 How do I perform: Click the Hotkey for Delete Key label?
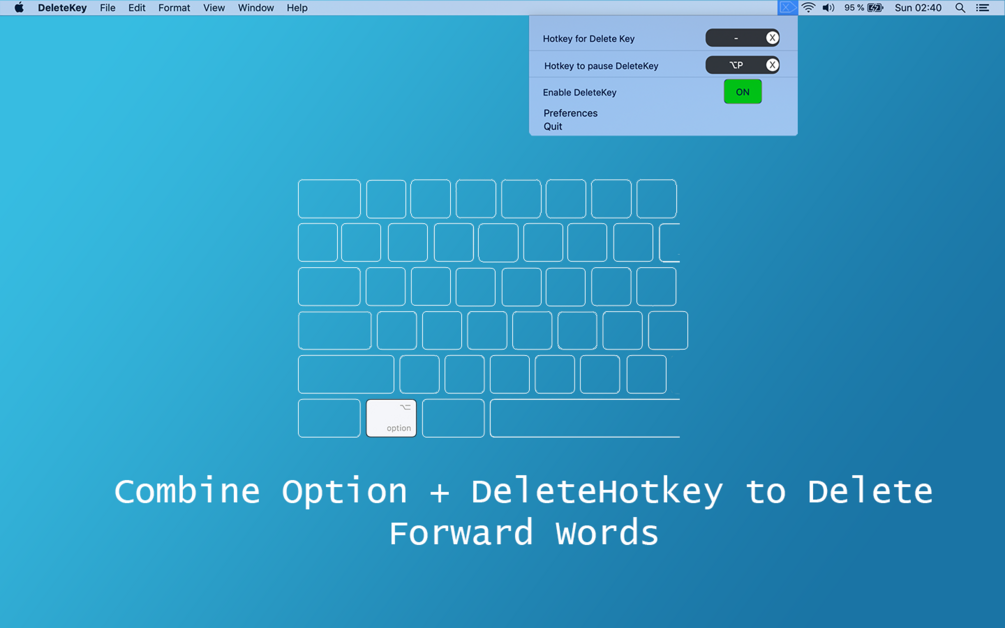[x=588, y=38]
